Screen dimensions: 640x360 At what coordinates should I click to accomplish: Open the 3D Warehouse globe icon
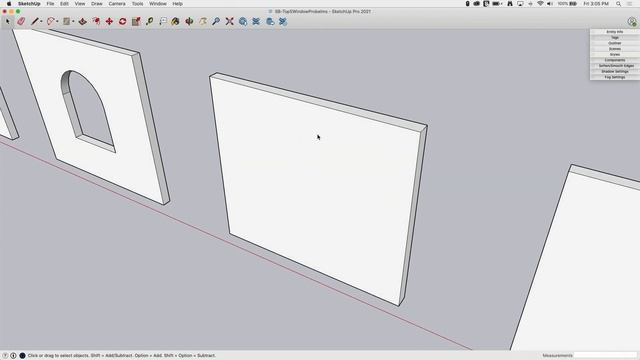click(x=243, y=21)
